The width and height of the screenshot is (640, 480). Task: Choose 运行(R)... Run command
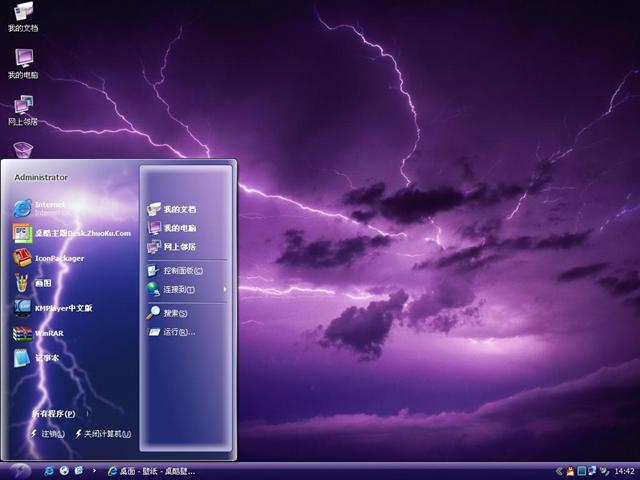pos(171,332)
